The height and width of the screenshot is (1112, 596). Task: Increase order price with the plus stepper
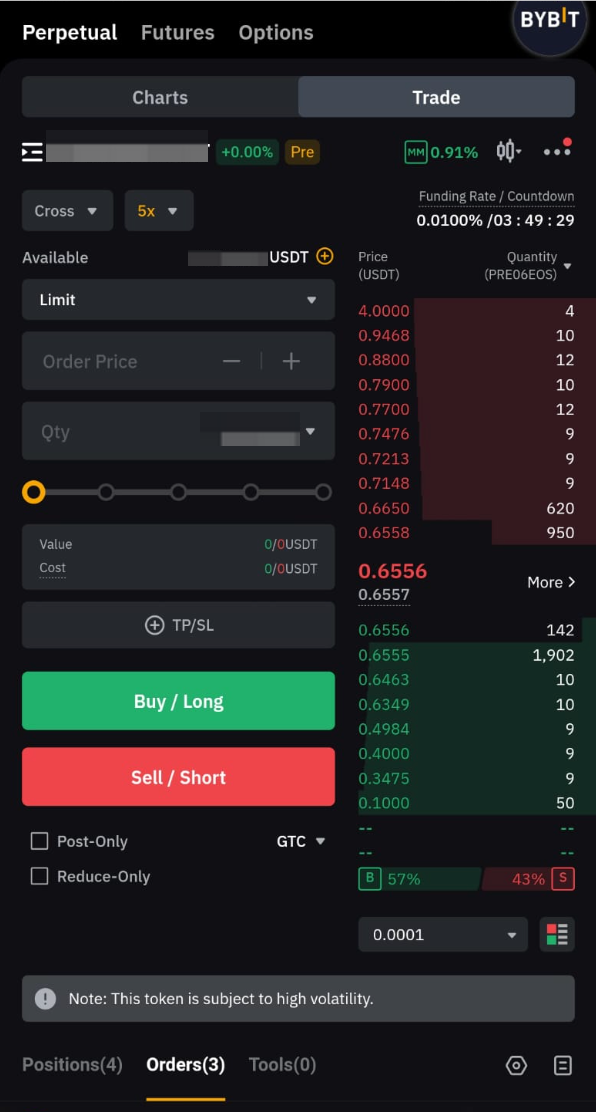click(292, 361)
